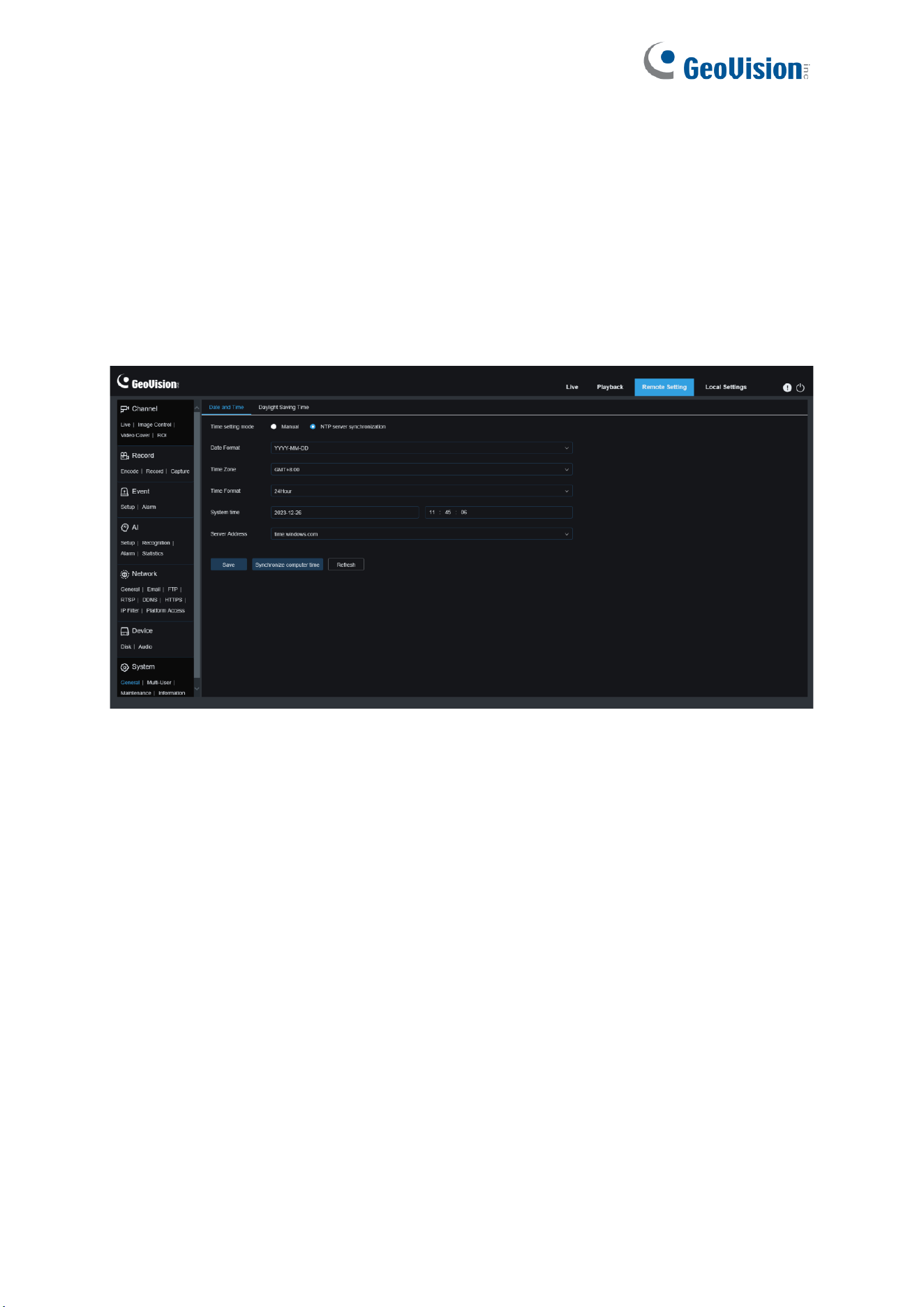Open Statistics under AI section
Screen dimensions: 924x1307
coord(153,554)
